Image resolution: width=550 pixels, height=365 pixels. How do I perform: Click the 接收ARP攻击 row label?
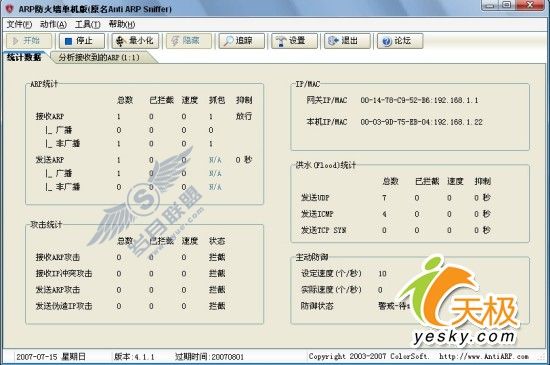[58, 257]
